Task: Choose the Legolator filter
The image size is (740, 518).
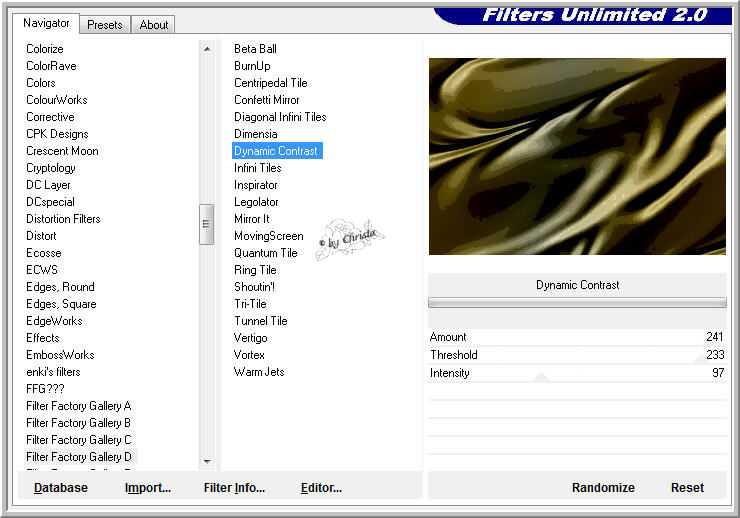Action: (256, 202)
